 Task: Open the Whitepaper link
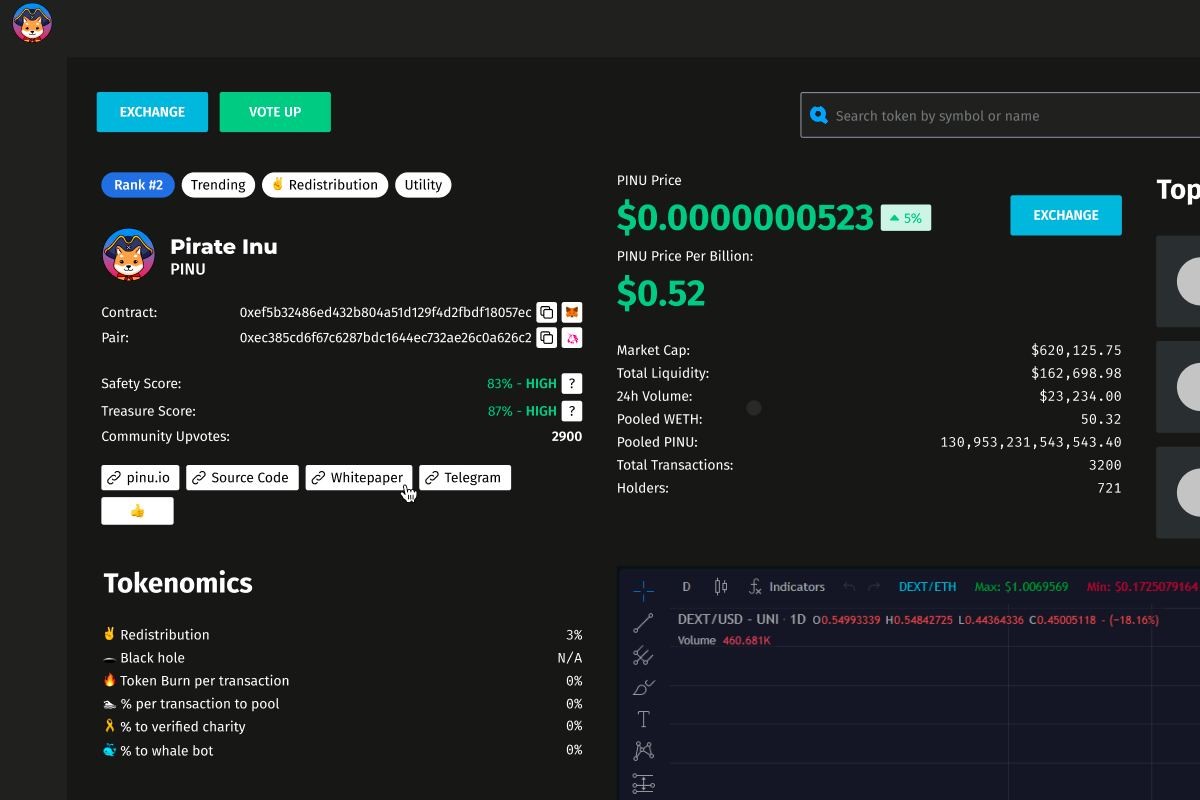tap(359, 478)
